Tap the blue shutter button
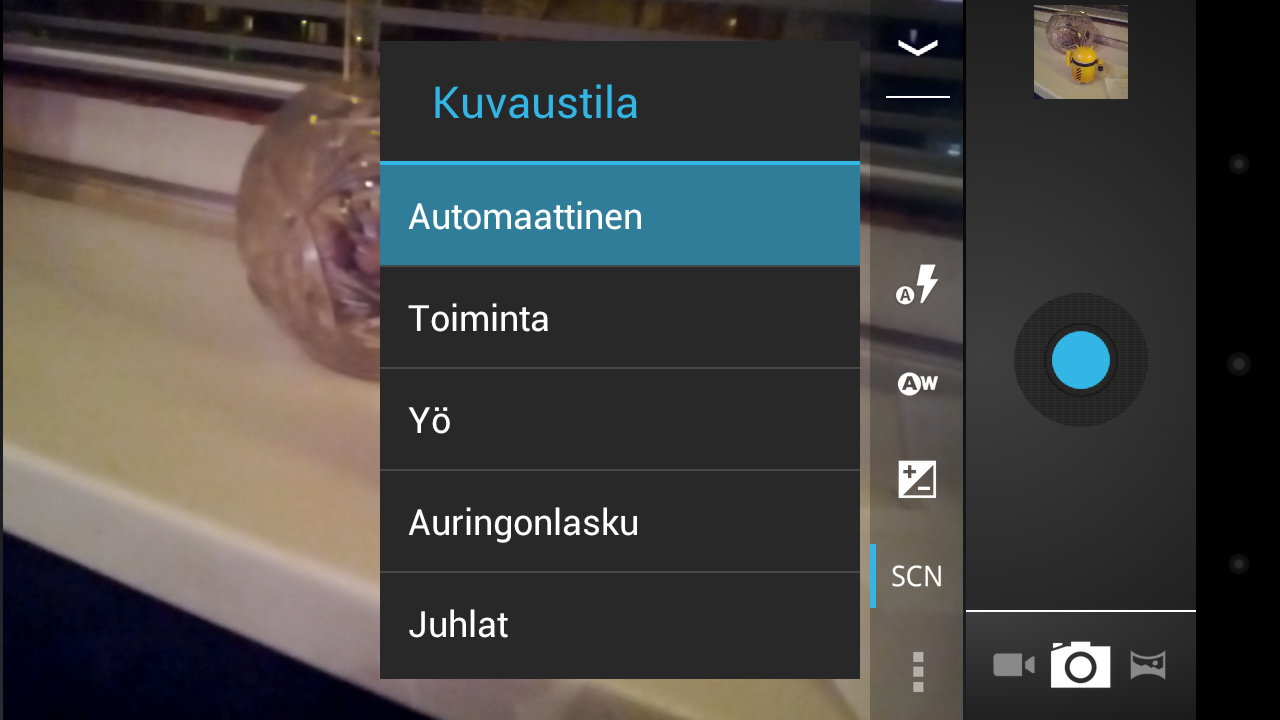The width and height of the screenshot is (1280, 720). coord(1081,360)
